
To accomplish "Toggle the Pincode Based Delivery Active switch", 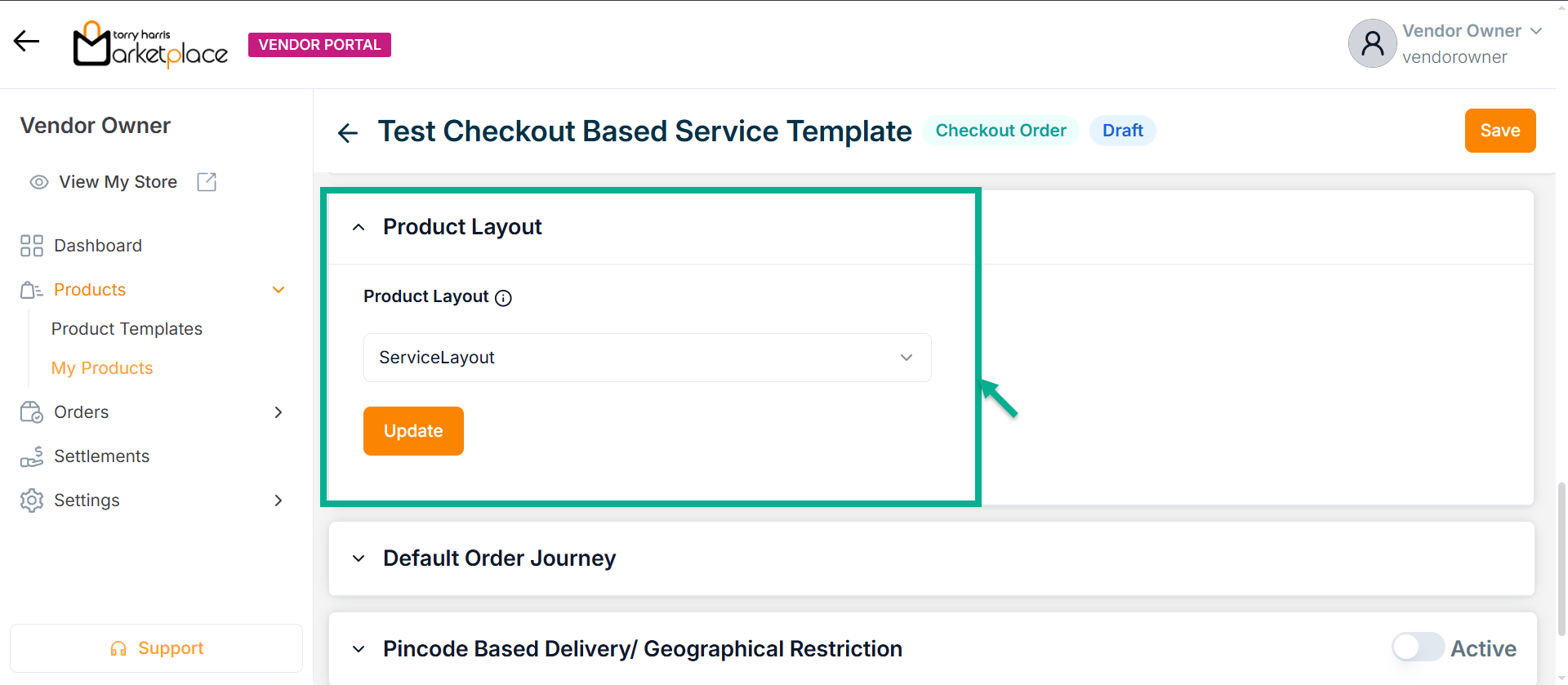I will [1418, 647].
